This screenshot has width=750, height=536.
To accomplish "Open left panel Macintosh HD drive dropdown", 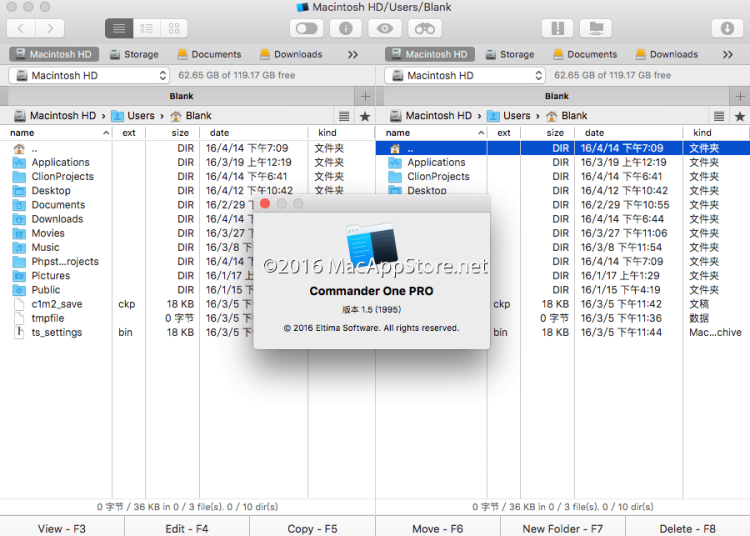I will coord(90,75).
